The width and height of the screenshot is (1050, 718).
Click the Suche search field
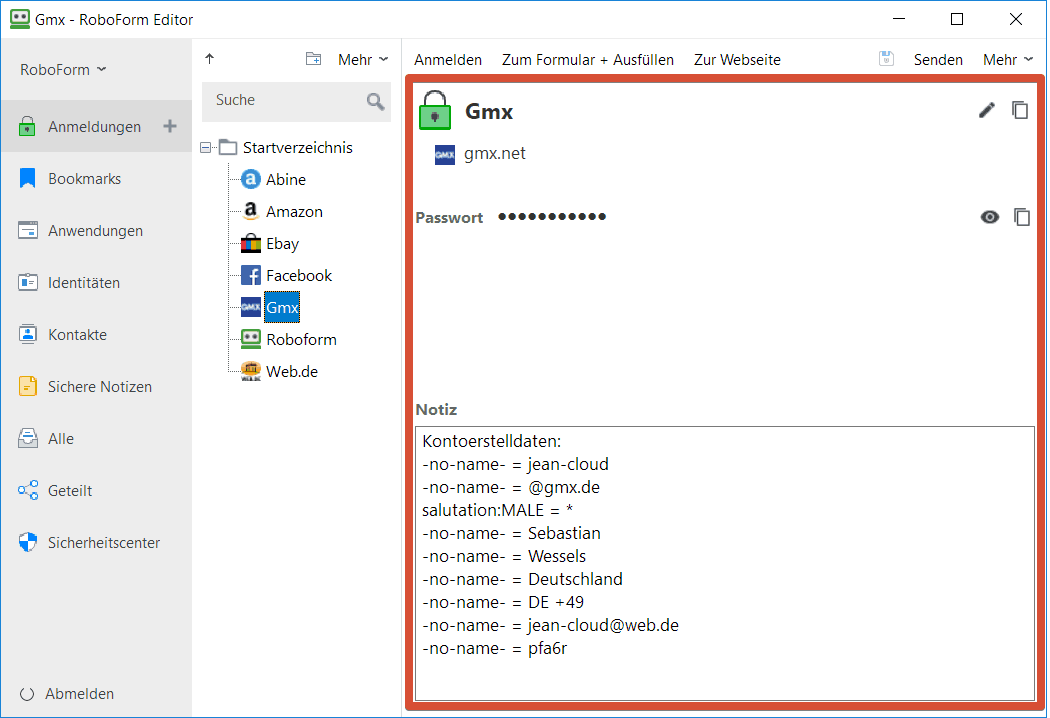point(296,101)
